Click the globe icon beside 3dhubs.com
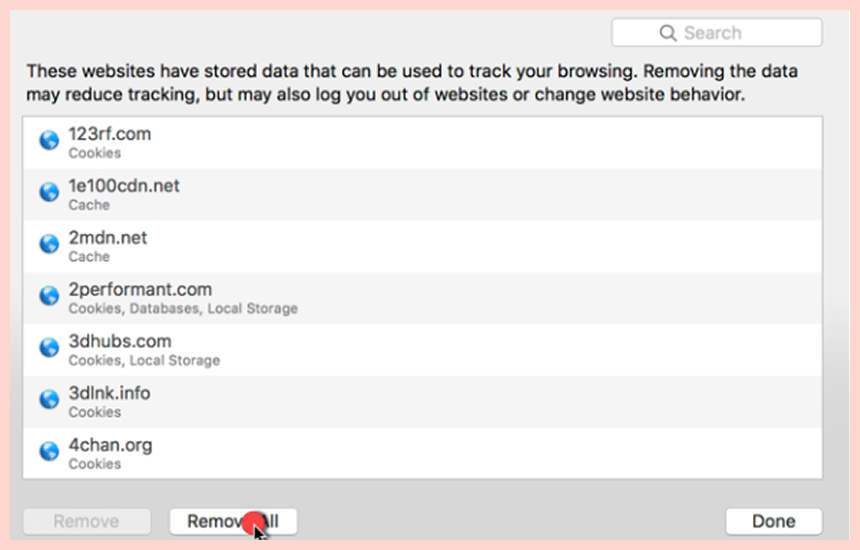Screen dimensions: 860x550 (x=49, y=347)
